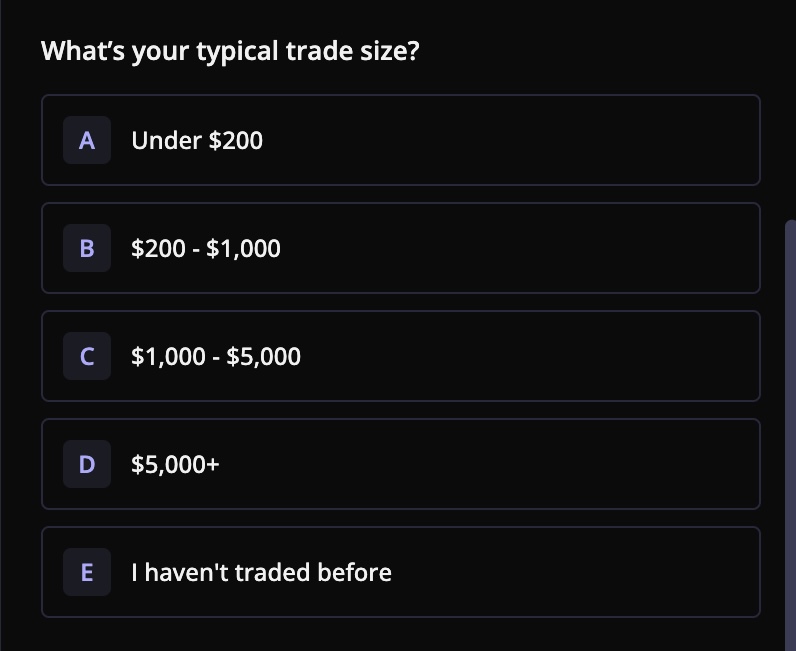796x651 pixels.
Task: Pick the $1,000 - $5,000 answer
Action: point(400,356)
